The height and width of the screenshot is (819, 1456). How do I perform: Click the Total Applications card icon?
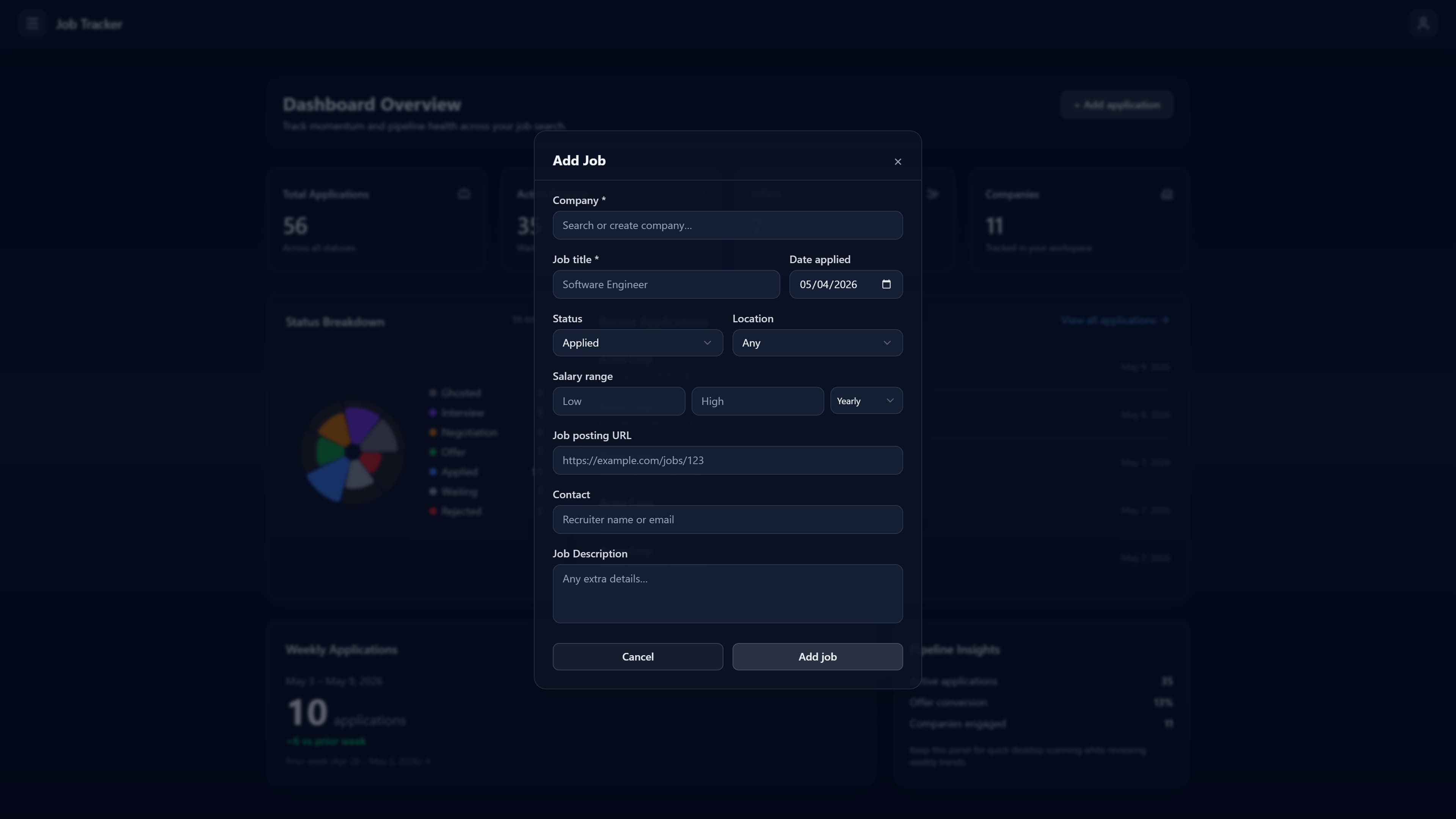464,195
